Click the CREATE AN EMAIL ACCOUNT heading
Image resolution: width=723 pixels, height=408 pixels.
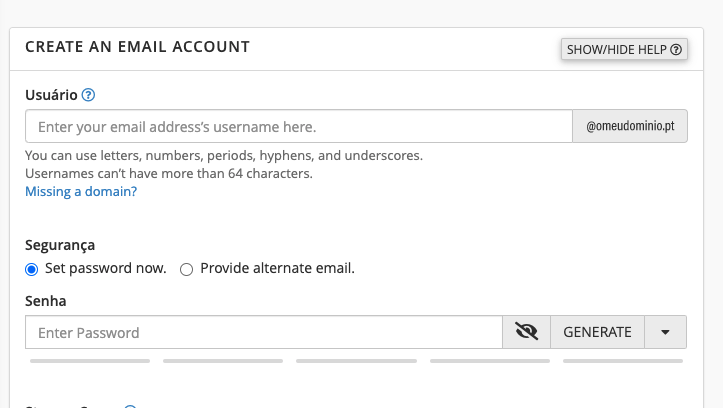coord(137,46)
